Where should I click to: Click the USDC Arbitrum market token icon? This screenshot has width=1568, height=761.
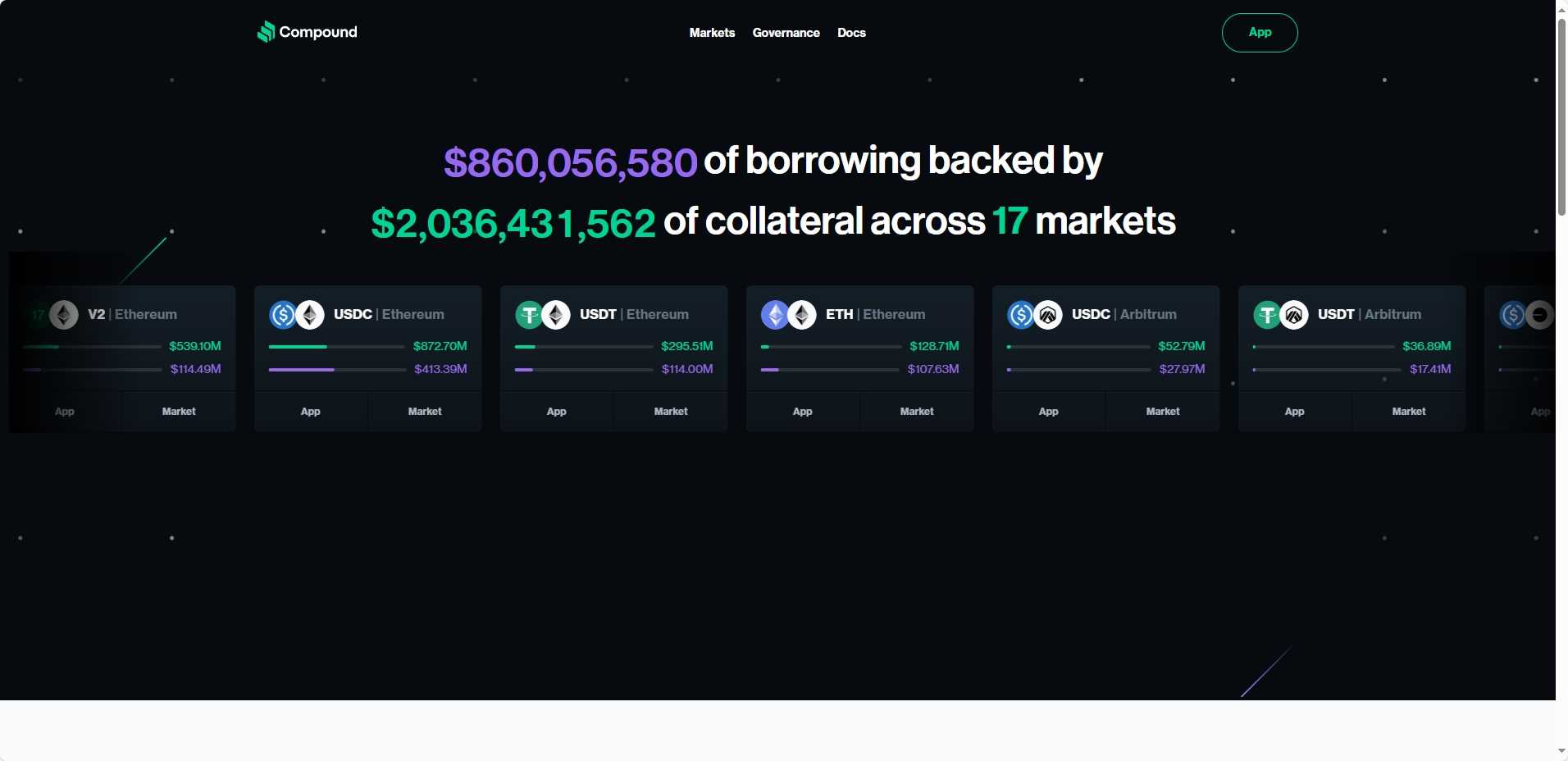[x=1021, y=315]
